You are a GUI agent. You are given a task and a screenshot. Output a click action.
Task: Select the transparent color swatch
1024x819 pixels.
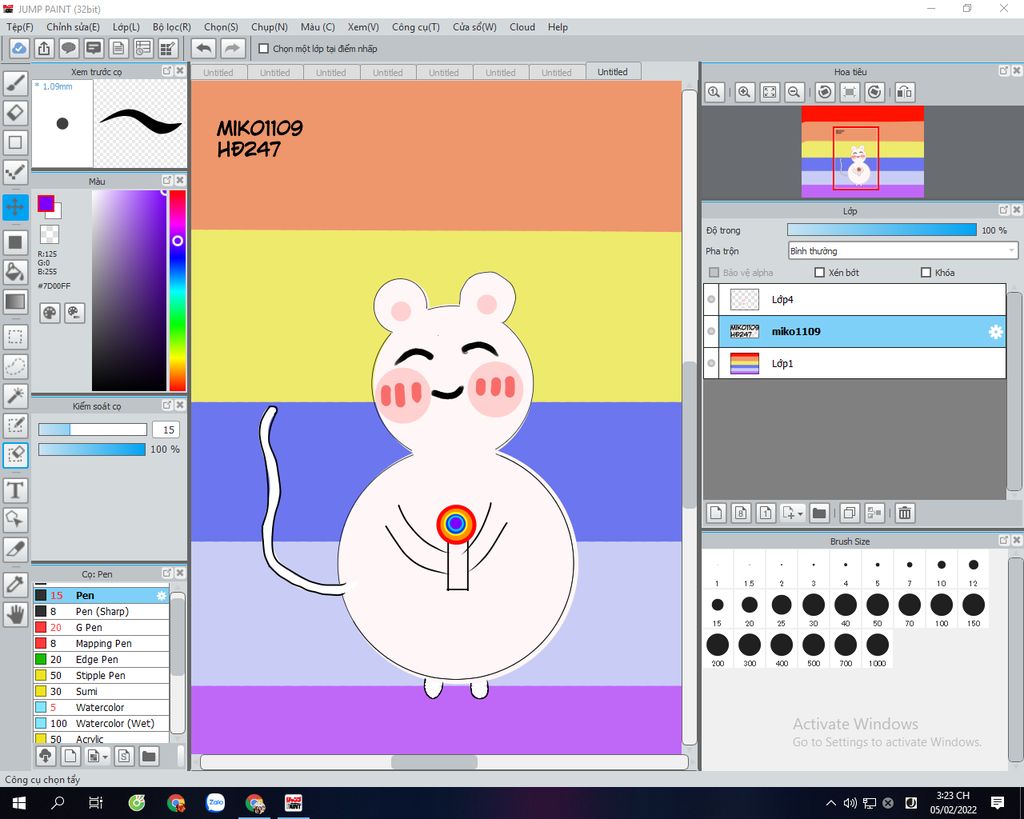[x=49, y=234]
